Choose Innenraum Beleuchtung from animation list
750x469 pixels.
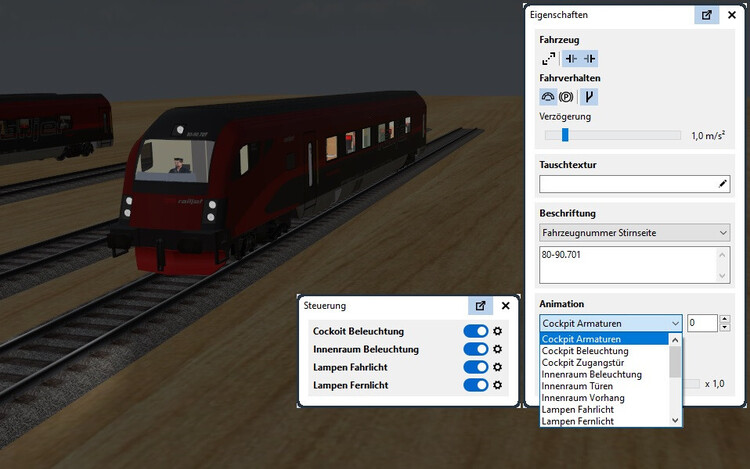pyautogui.click(x=605, y=374)
